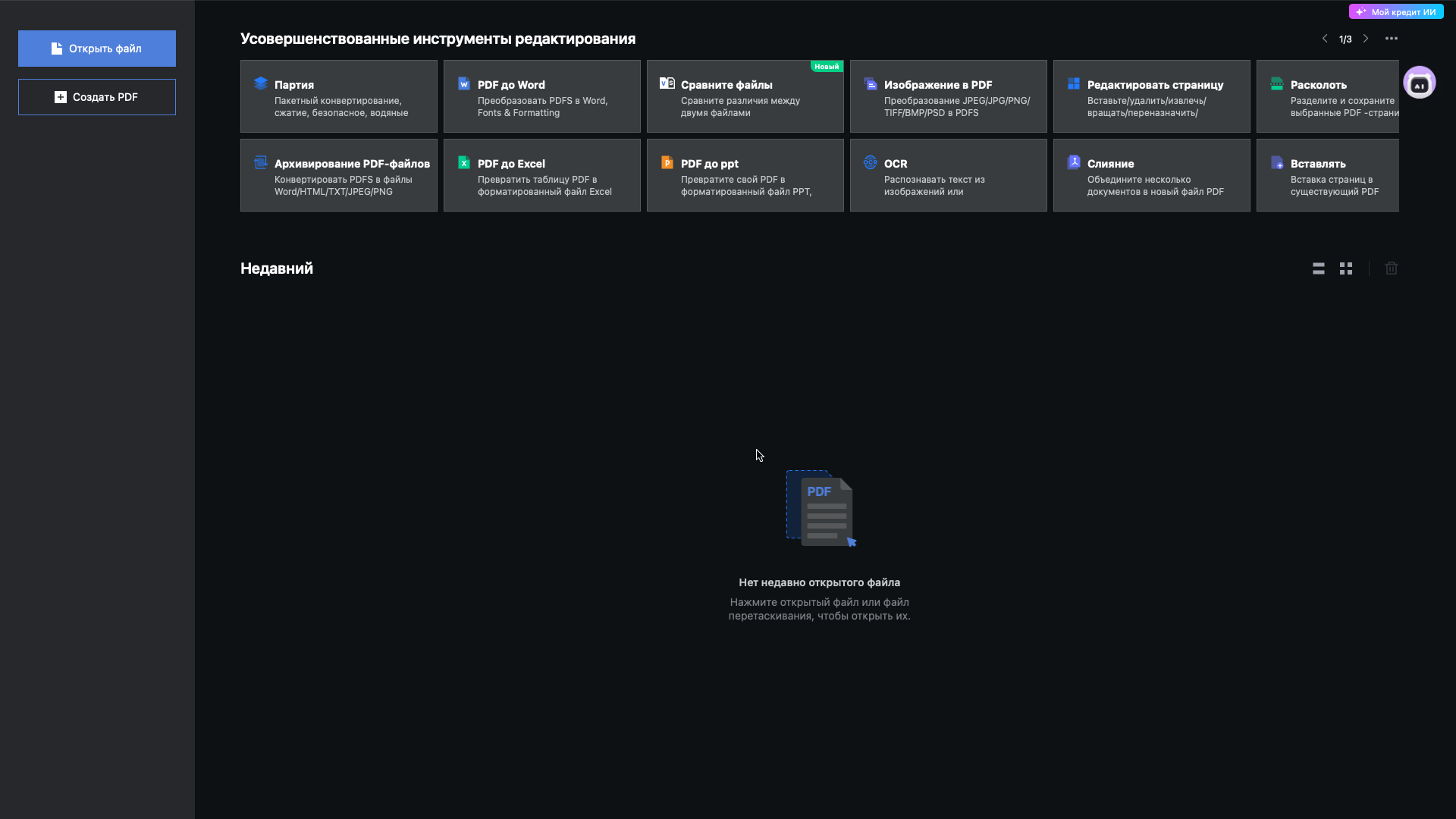1456x819 pixels.
Task: Switch recent files to grid view
Action: pyautogui.click(x=1346, y=268)
